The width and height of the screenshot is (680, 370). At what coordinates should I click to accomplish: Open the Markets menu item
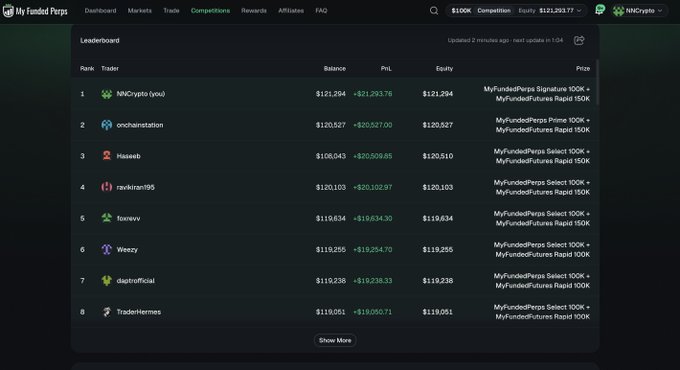point(140,11)
